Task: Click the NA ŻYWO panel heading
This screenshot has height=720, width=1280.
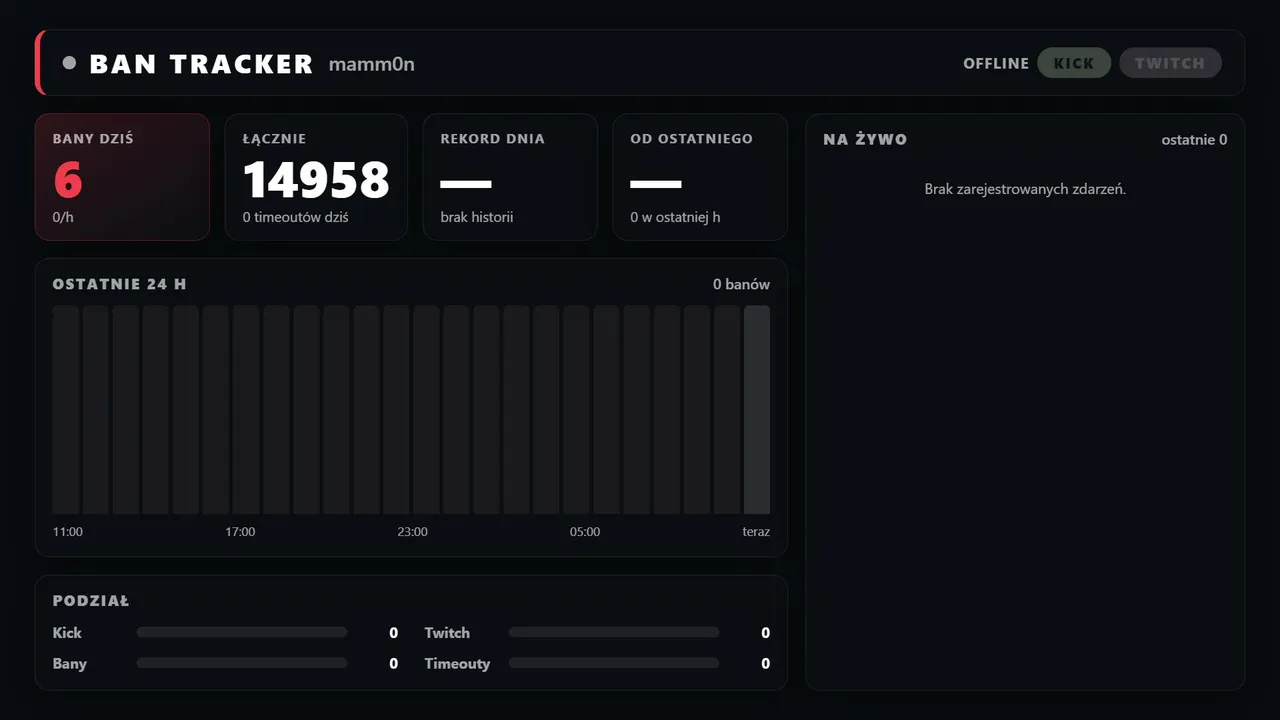Action: pos(865,139)
